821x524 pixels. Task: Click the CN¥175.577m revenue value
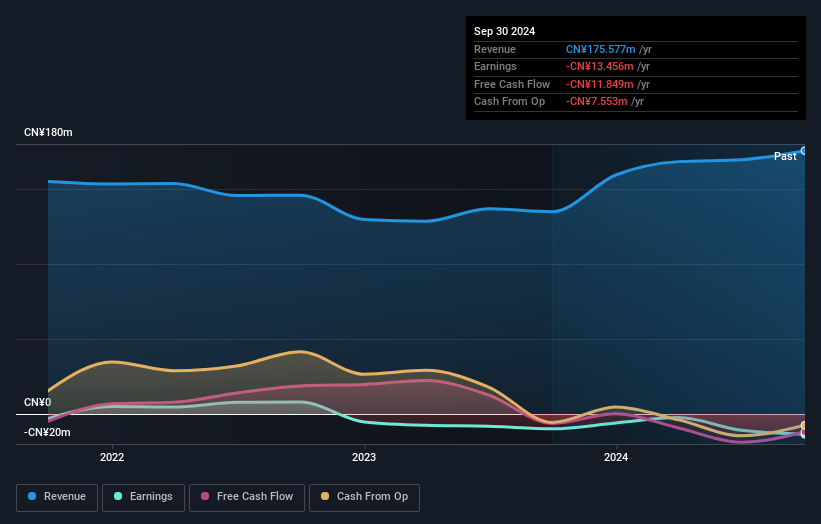(x=601, y=49)
